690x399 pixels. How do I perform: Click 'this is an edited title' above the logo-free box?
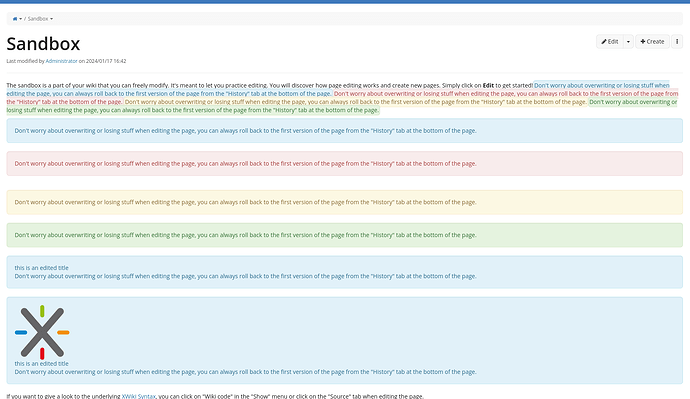coord(41,267)
